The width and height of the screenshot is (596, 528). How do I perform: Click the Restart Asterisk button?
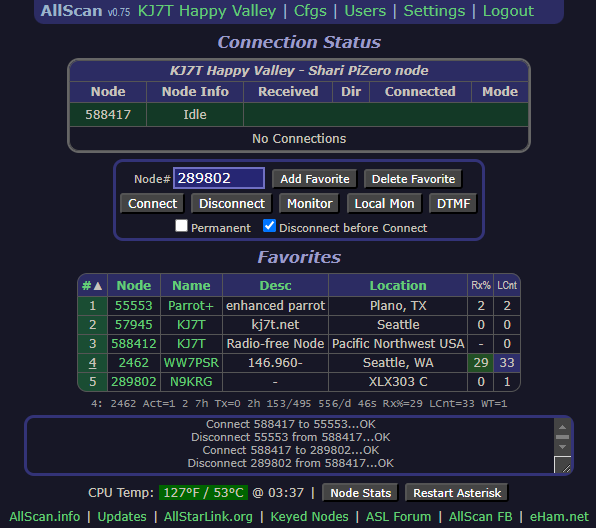(x=457, y=493)
